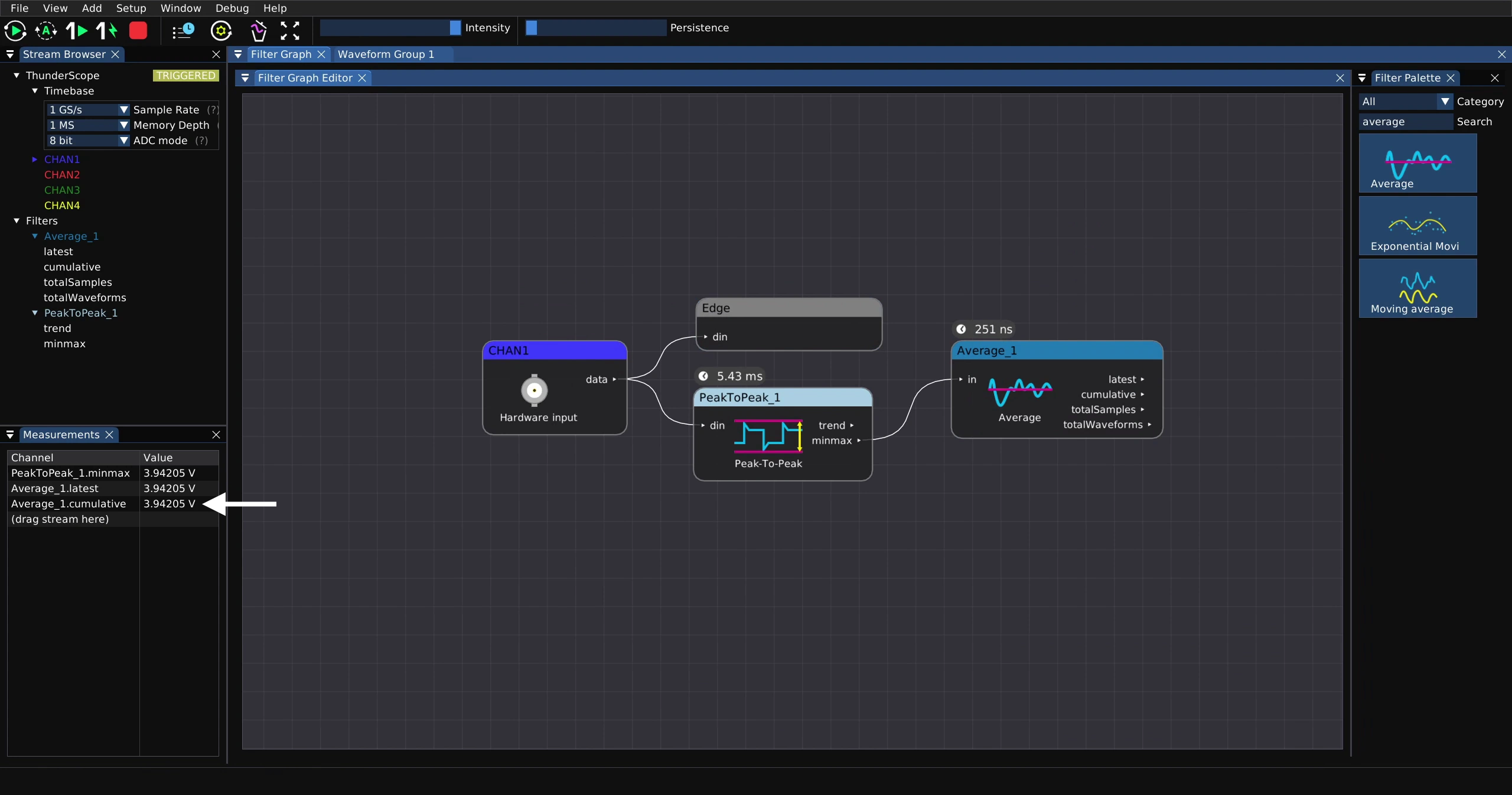Toggle fullscreen with the arrows icon
The height and width of the screenshot is (795, 1512).
(290, 31)
